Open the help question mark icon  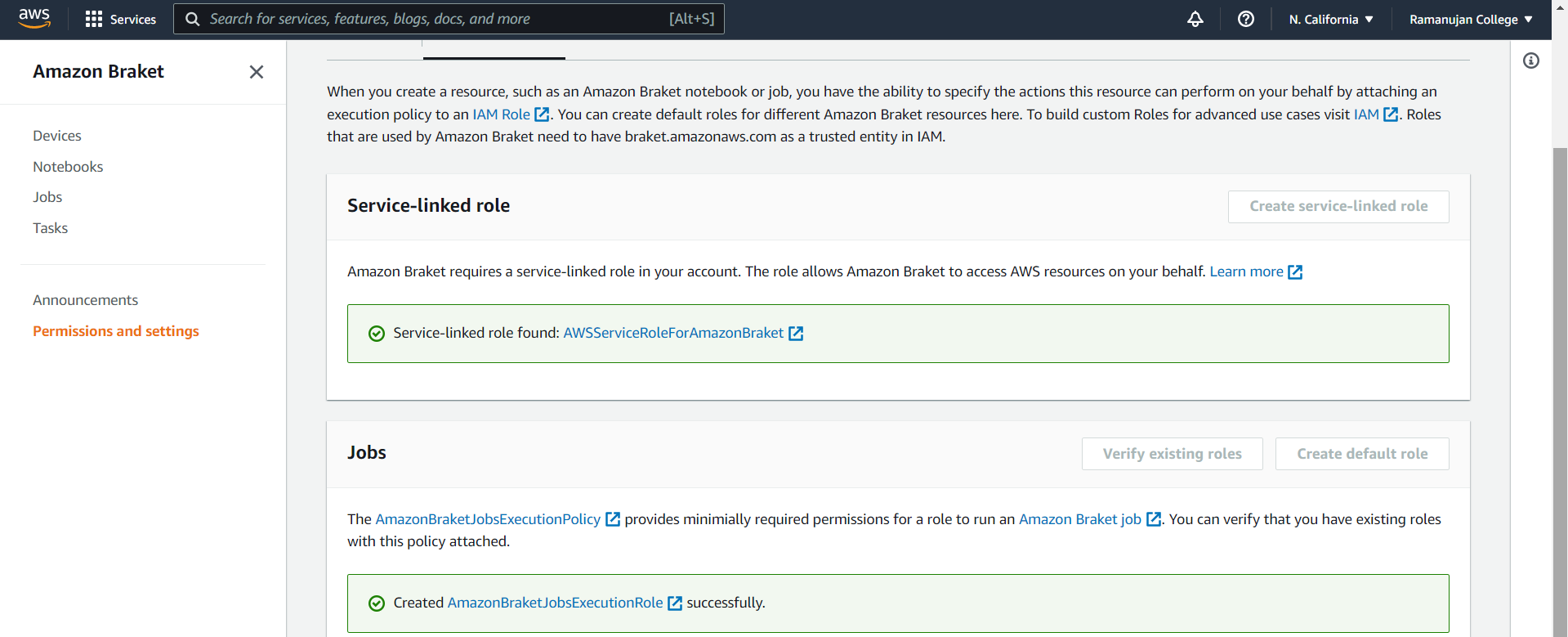click(x=1246, y=19)
